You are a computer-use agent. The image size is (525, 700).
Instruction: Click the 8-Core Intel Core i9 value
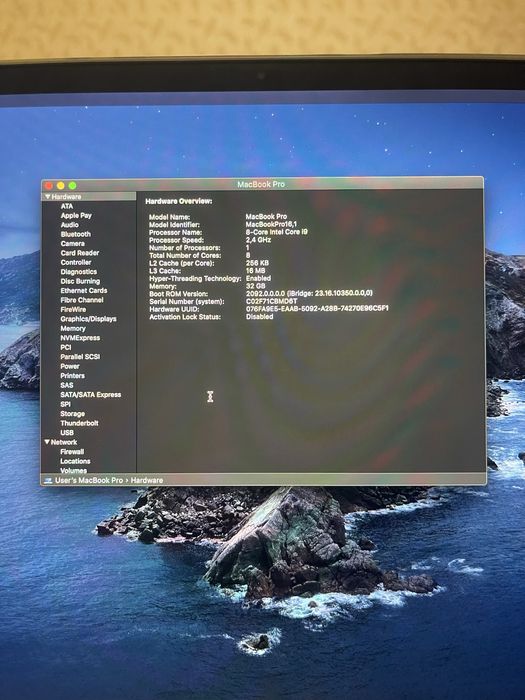276,232
